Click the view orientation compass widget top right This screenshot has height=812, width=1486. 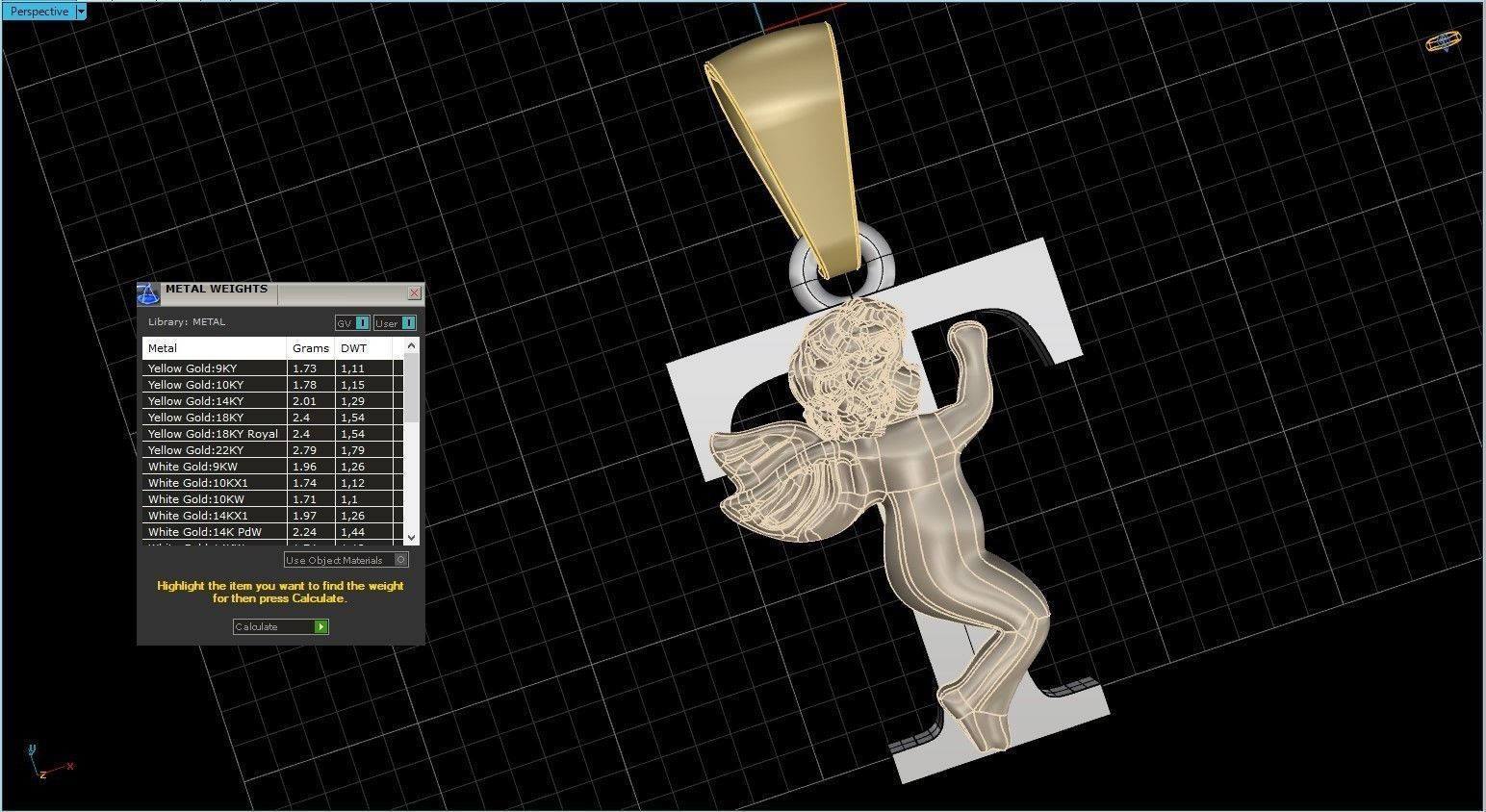pos(1443,42)
